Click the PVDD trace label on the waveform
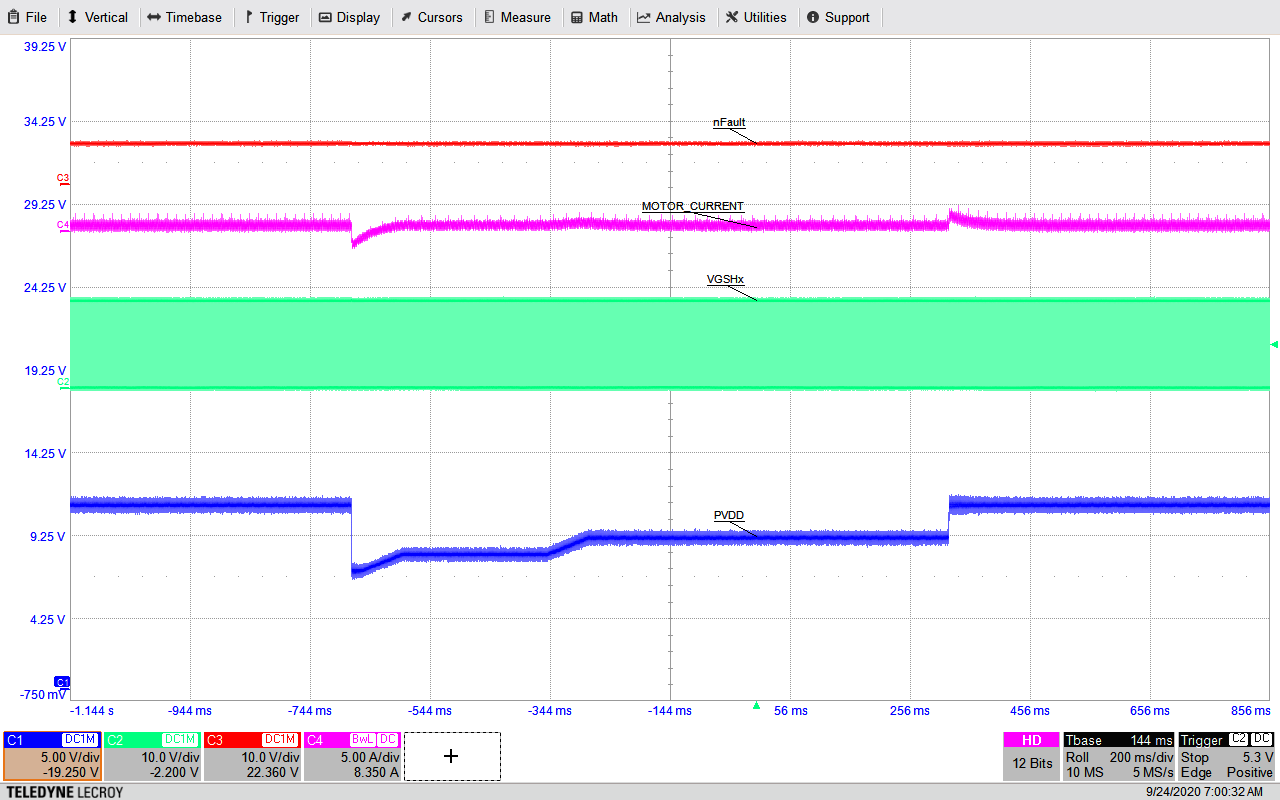Screen dimensions: 1280x800 click(x=728, y=516)
